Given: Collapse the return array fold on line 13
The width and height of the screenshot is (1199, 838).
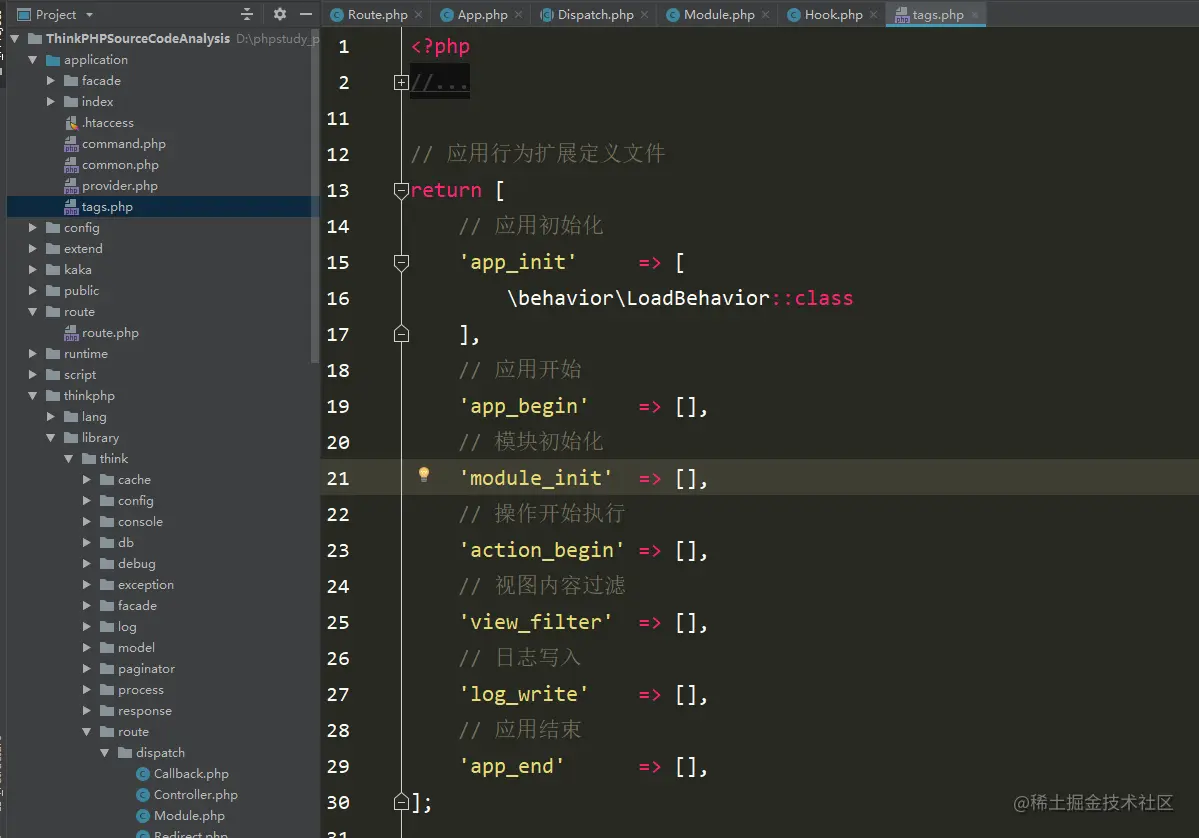Looking at the screenshot, I should [401, 190].
